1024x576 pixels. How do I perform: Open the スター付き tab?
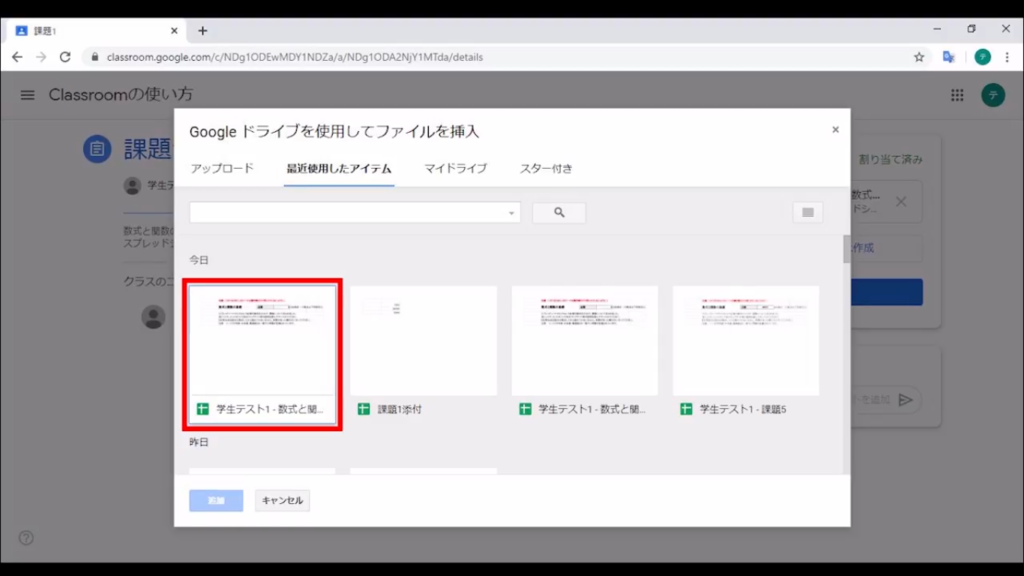pyautogui.click(x=546, y=168)
